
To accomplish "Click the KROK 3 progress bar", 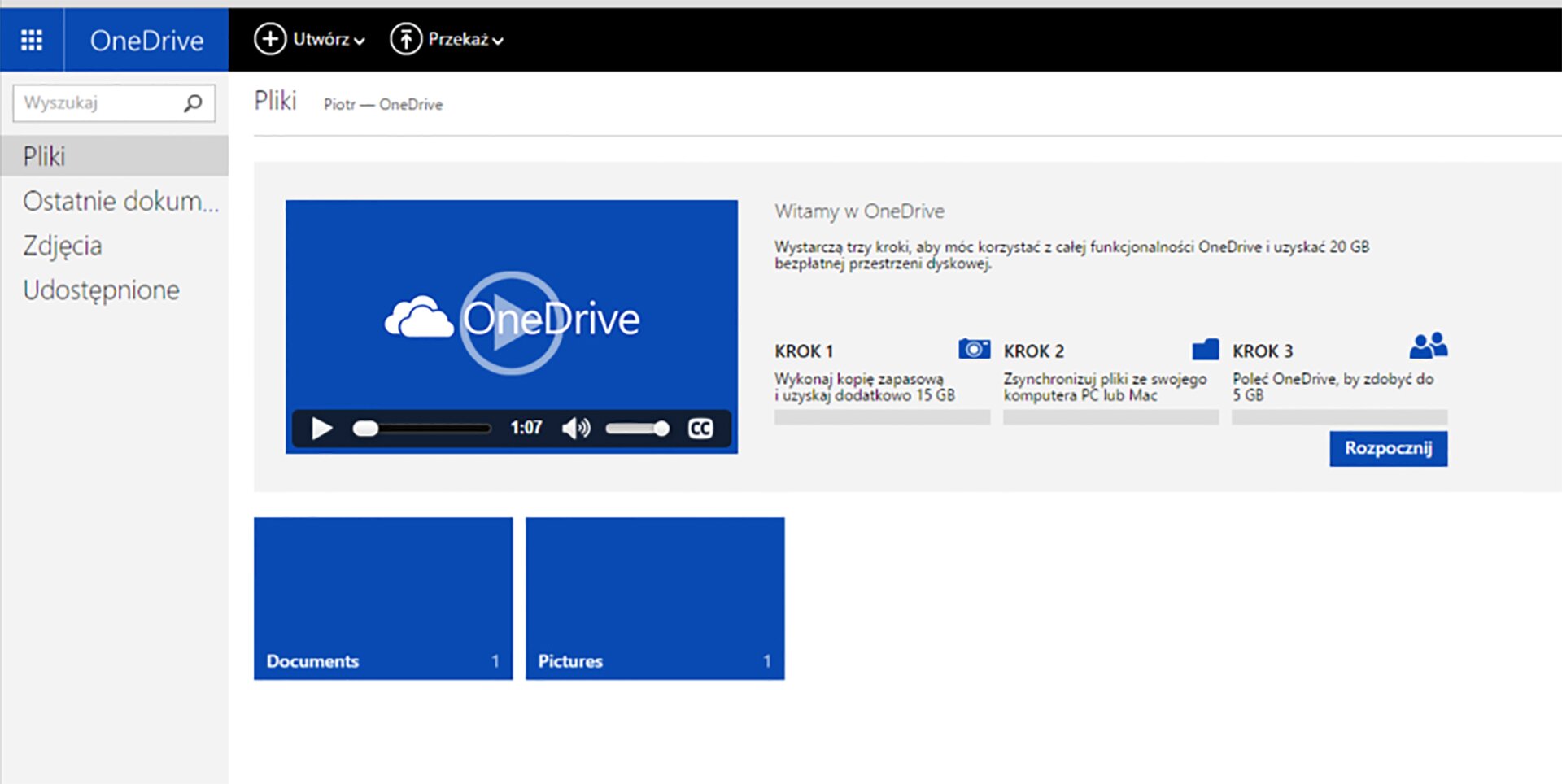I will [1340, 417].
